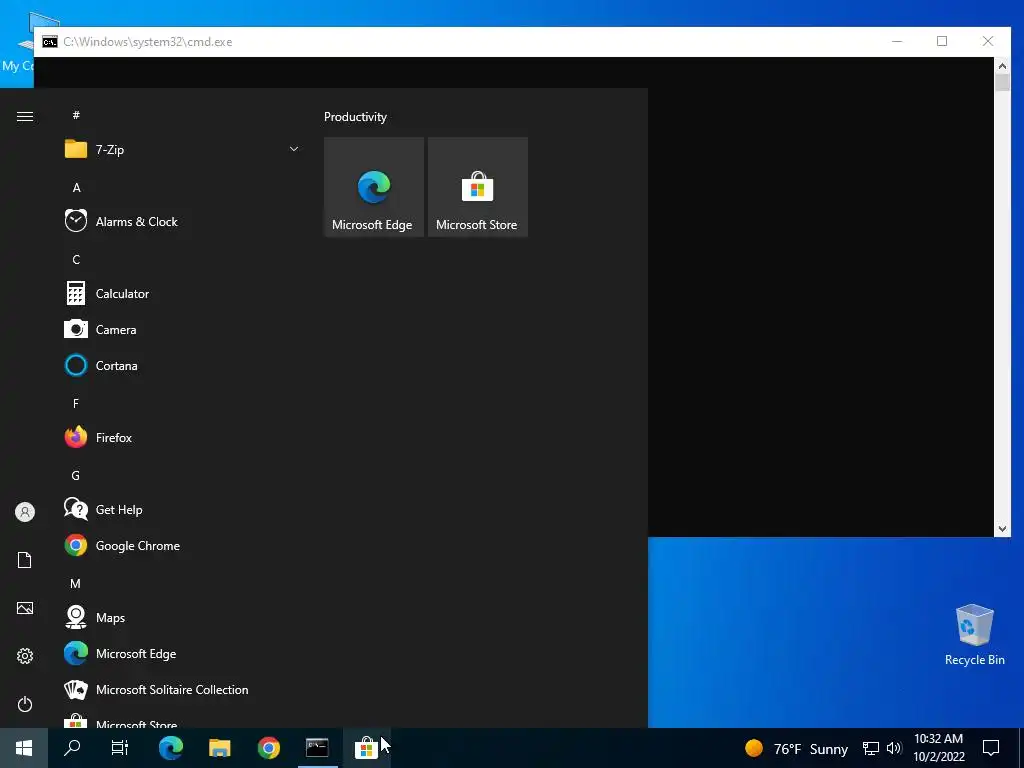The width and height of the screenshot is (1024, 768).
Task: Click the Windows Start button
Action: 24,748
